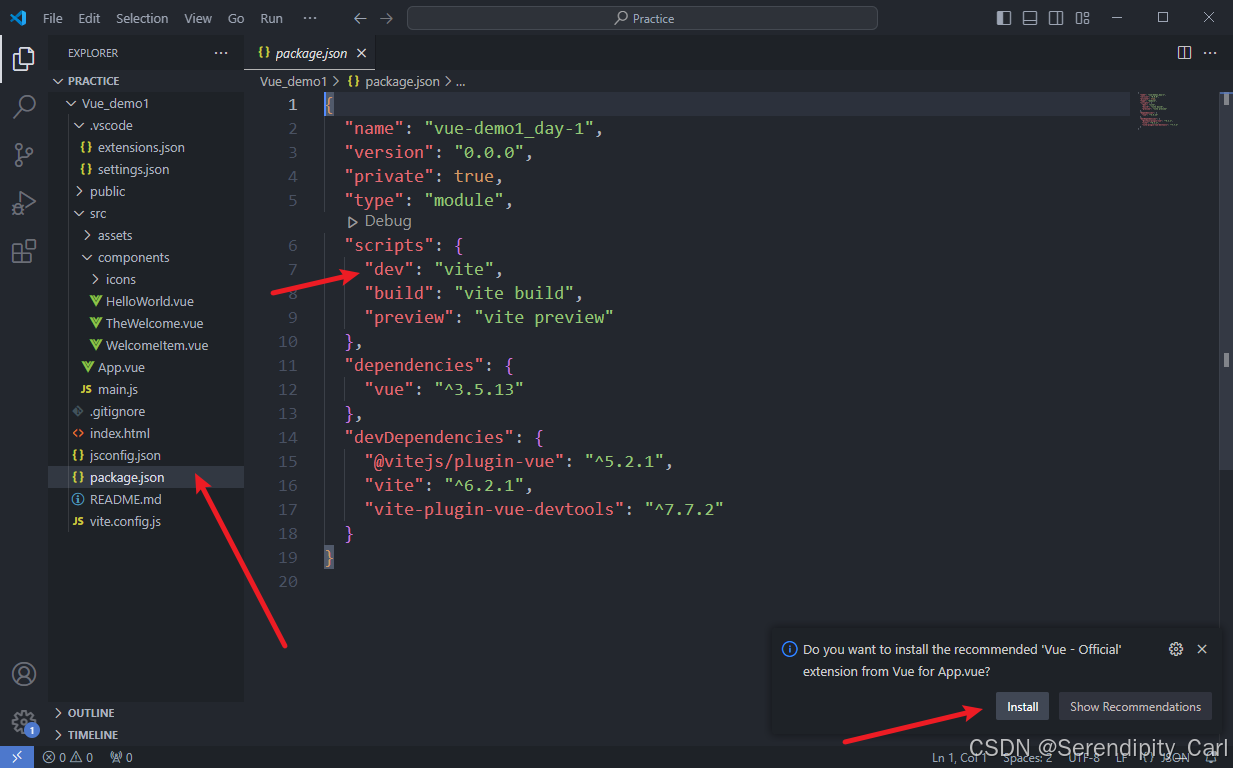Viewport: 1233px width, 768px height.
Task: Click the editor minimap
Action: click(1158, 110)
